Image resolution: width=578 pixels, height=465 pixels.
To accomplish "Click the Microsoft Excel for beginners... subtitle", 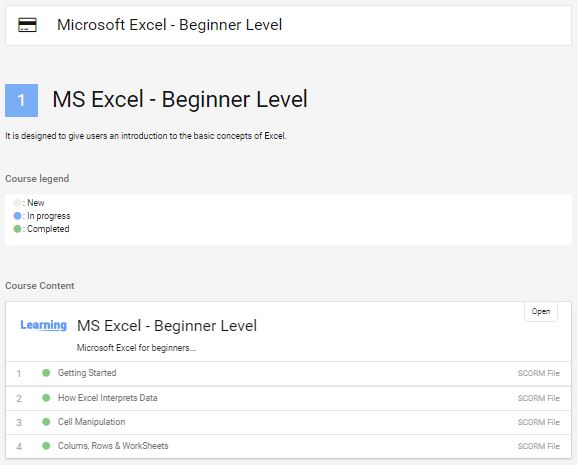I will pyautogui.click(x=136, y=348).
